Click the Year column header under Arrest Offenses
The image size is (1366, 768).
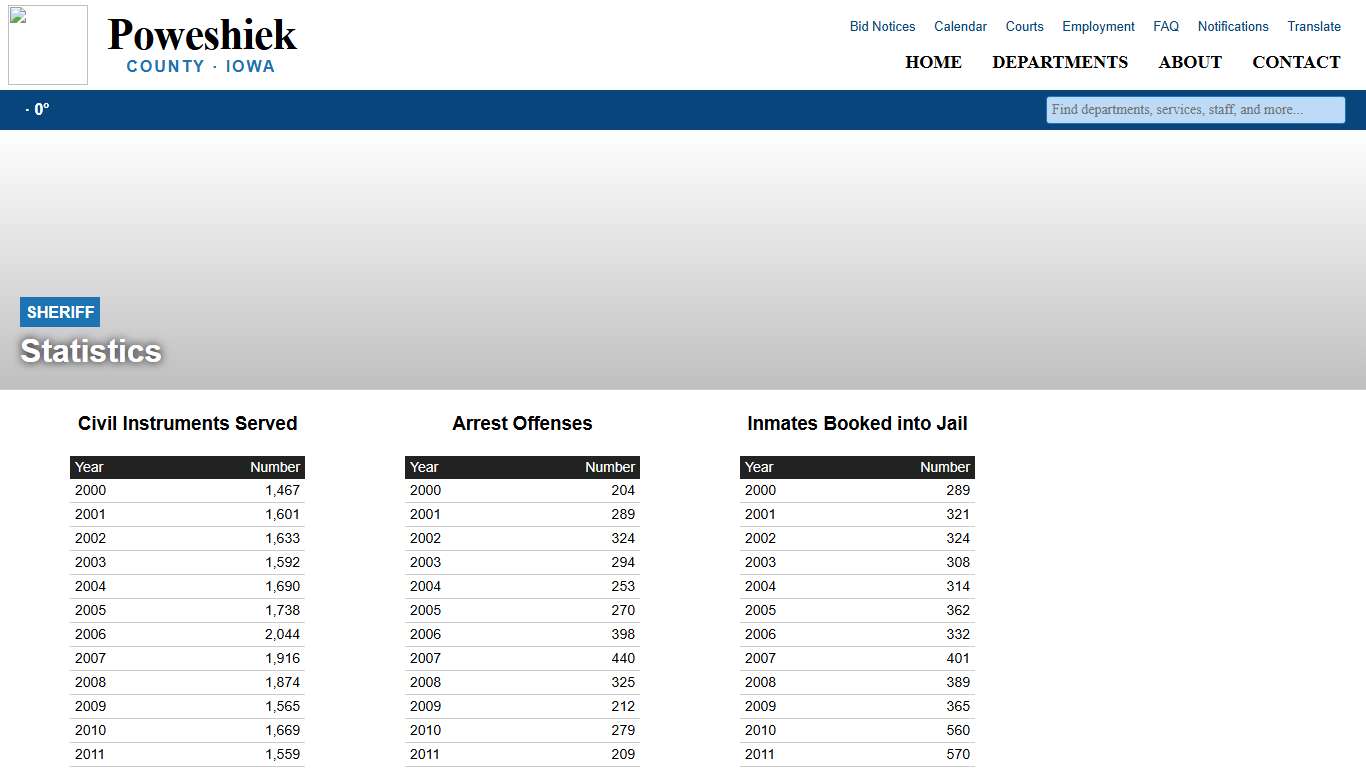423,467
